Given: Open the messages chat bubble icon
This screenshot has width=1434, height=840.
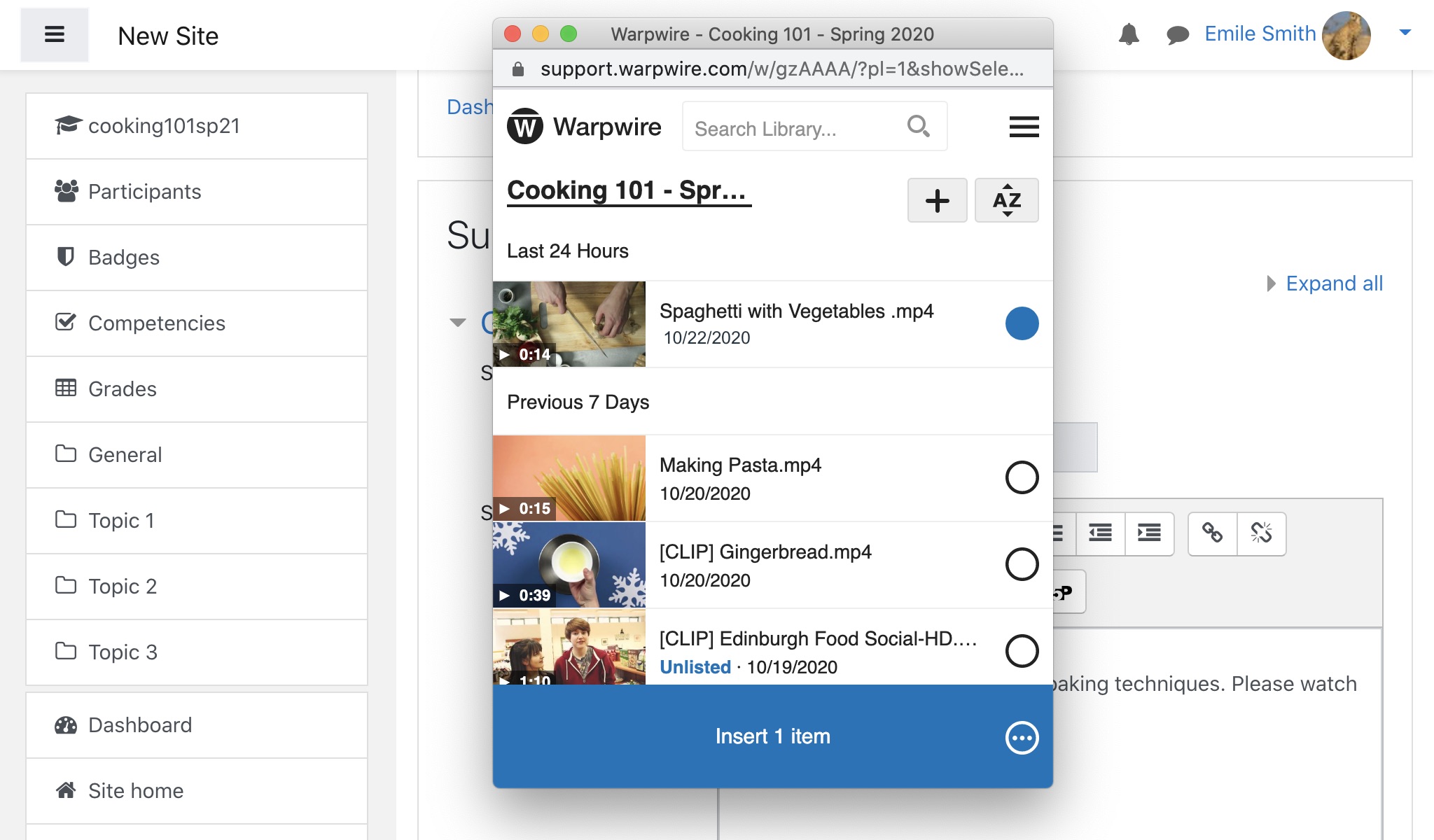Looking at the screenshot, I should pos(1178,34).
